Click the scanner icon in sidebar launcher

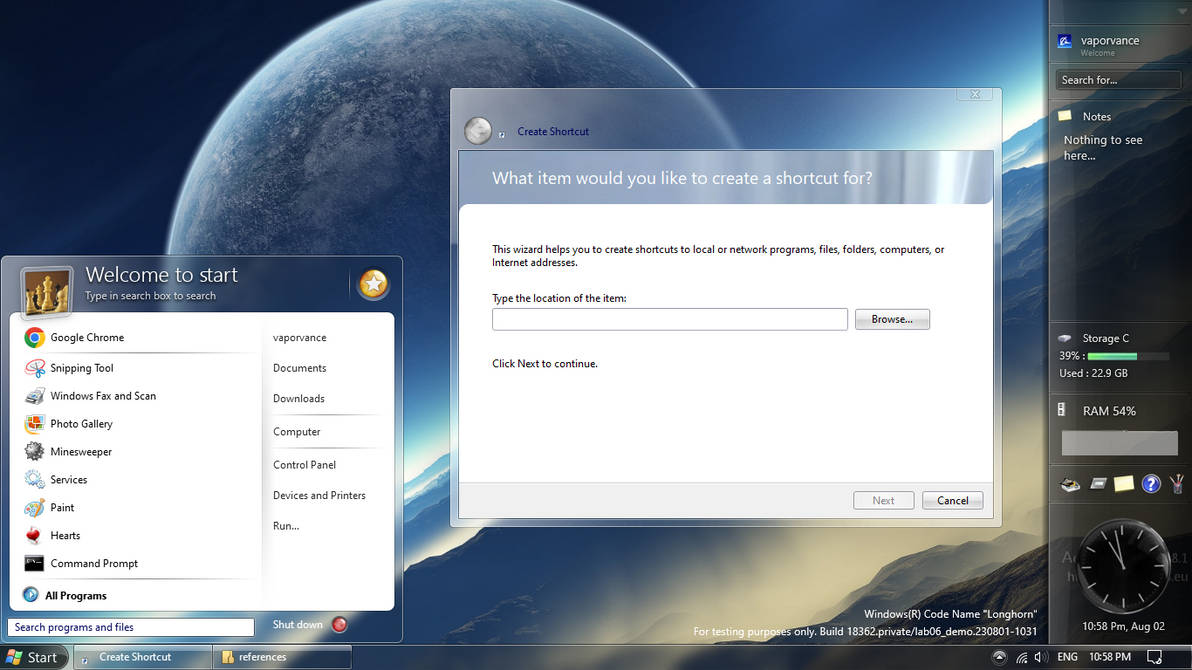click(1070, 484)
